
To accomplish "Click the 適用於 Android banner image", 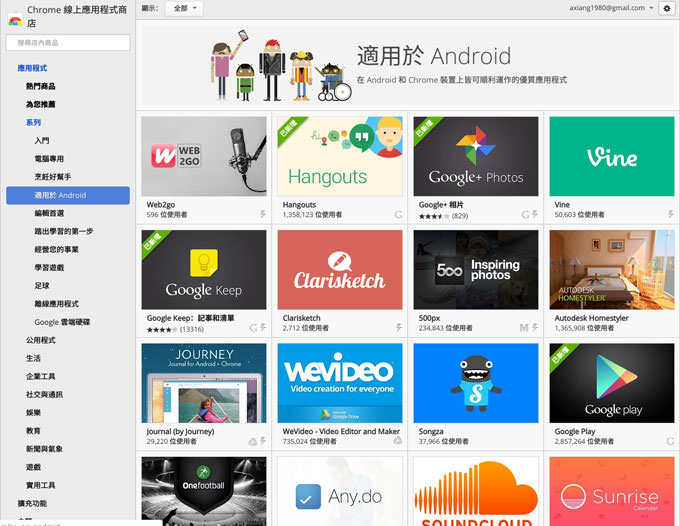I will (408, 63).
